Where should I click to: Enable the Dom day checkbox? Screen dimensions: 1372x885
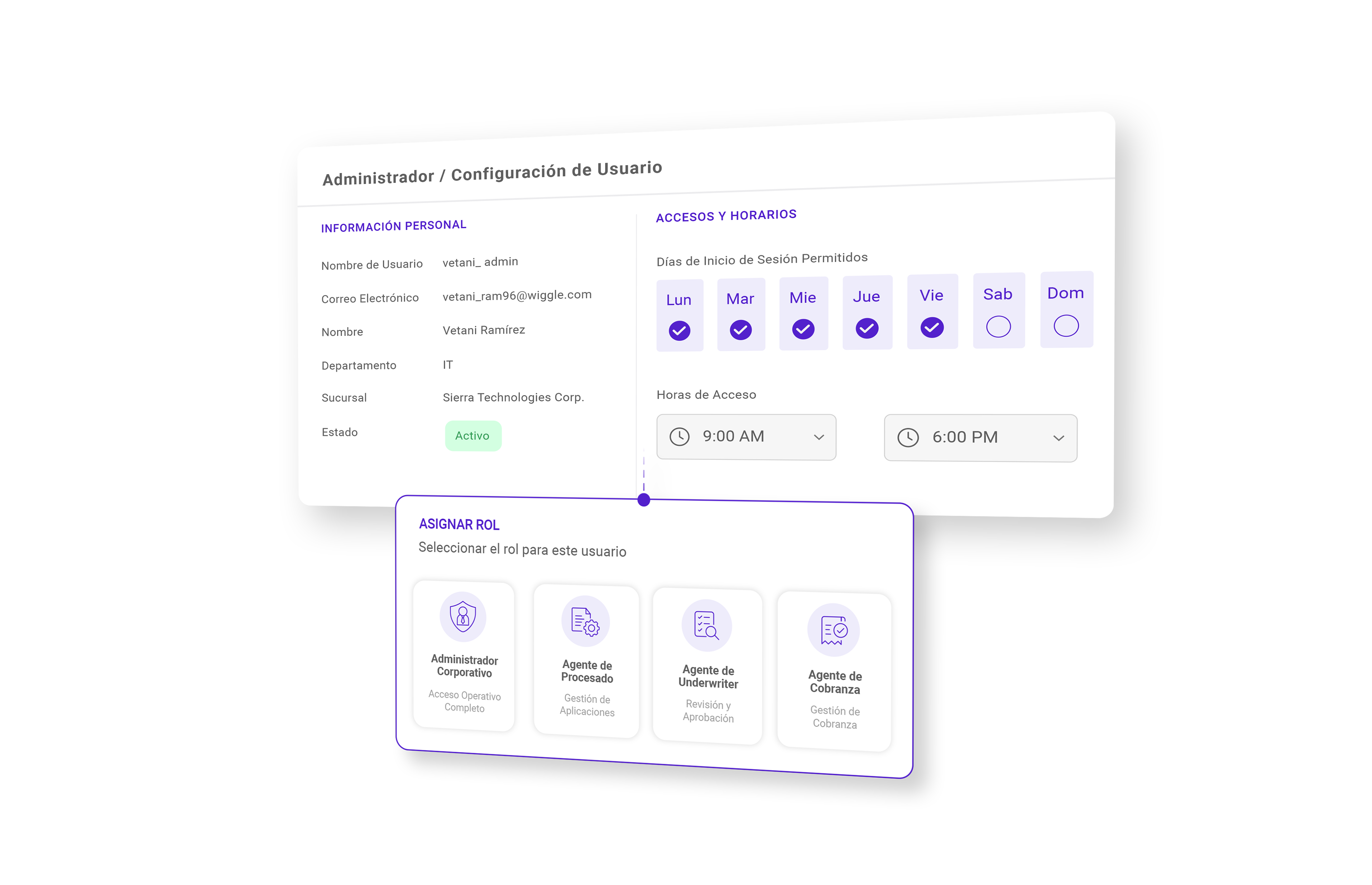1066,326
